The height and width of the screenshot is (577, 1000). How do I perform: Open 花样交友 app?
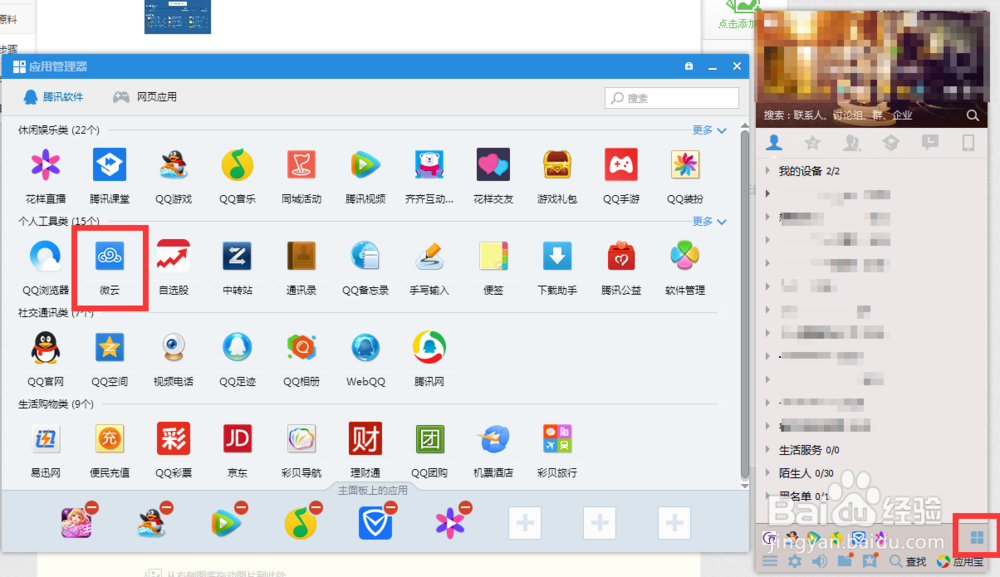click(493, 165)
